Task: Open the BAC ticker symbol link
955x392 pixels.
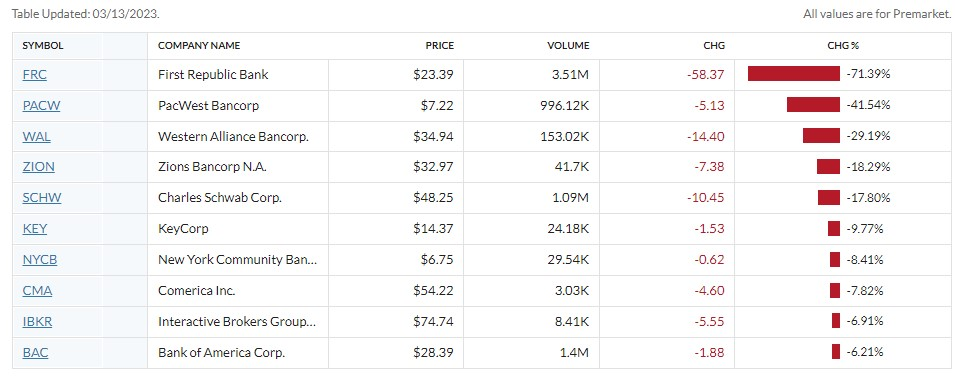Action: [35, 352]
